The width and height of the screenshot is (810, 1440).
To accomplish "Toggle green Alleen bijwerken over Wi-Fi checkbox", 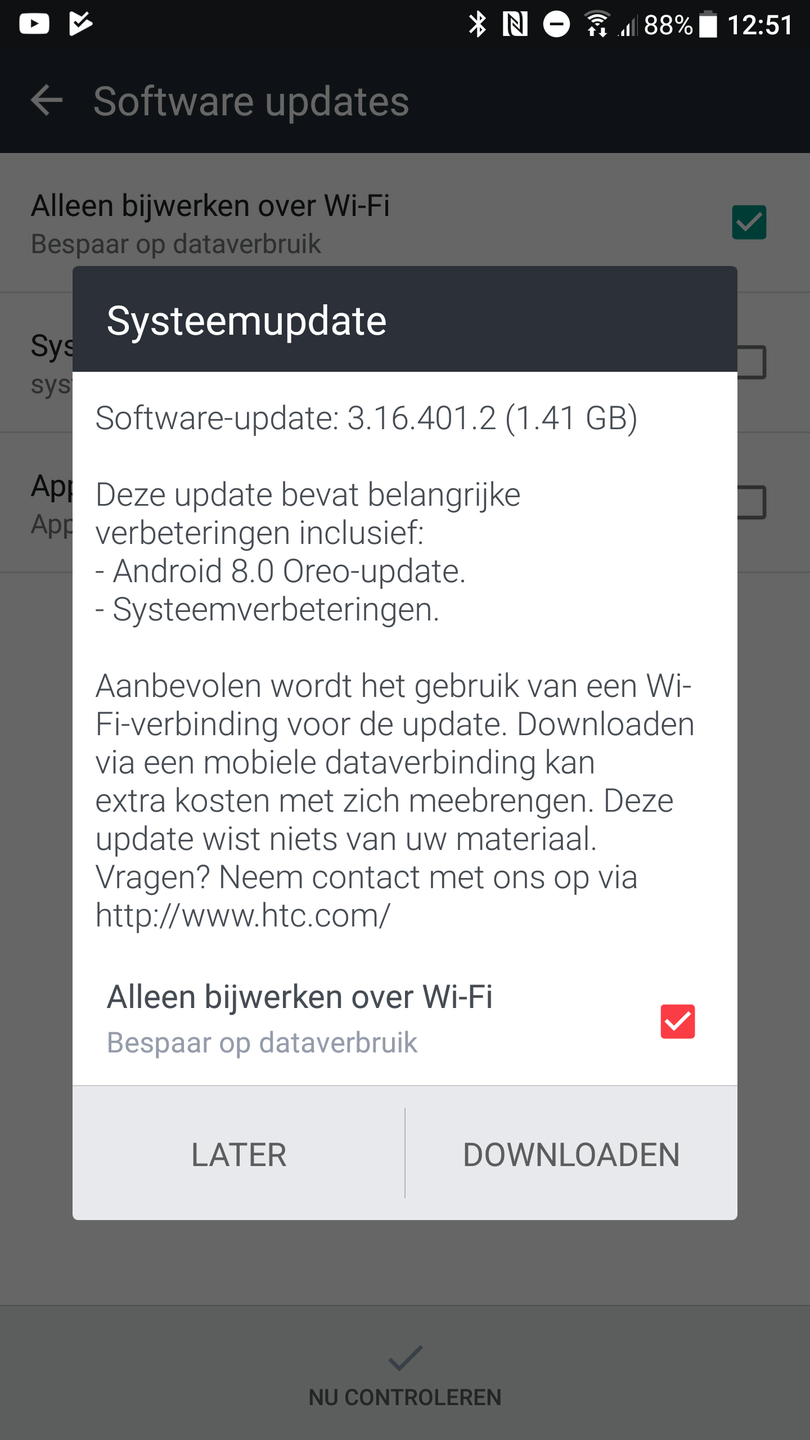I will pos(749,222).
